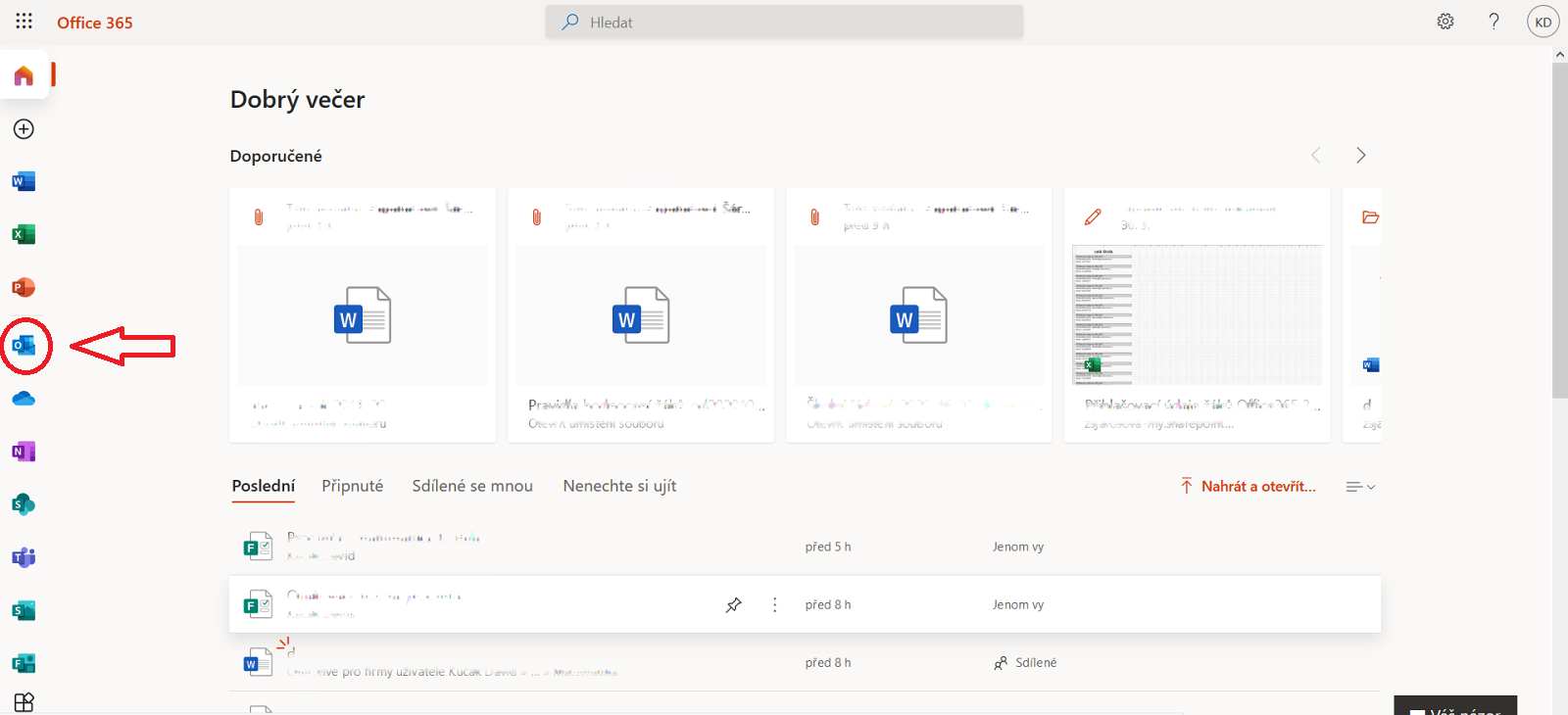Open Word from the sidebar

click(24, 181)
